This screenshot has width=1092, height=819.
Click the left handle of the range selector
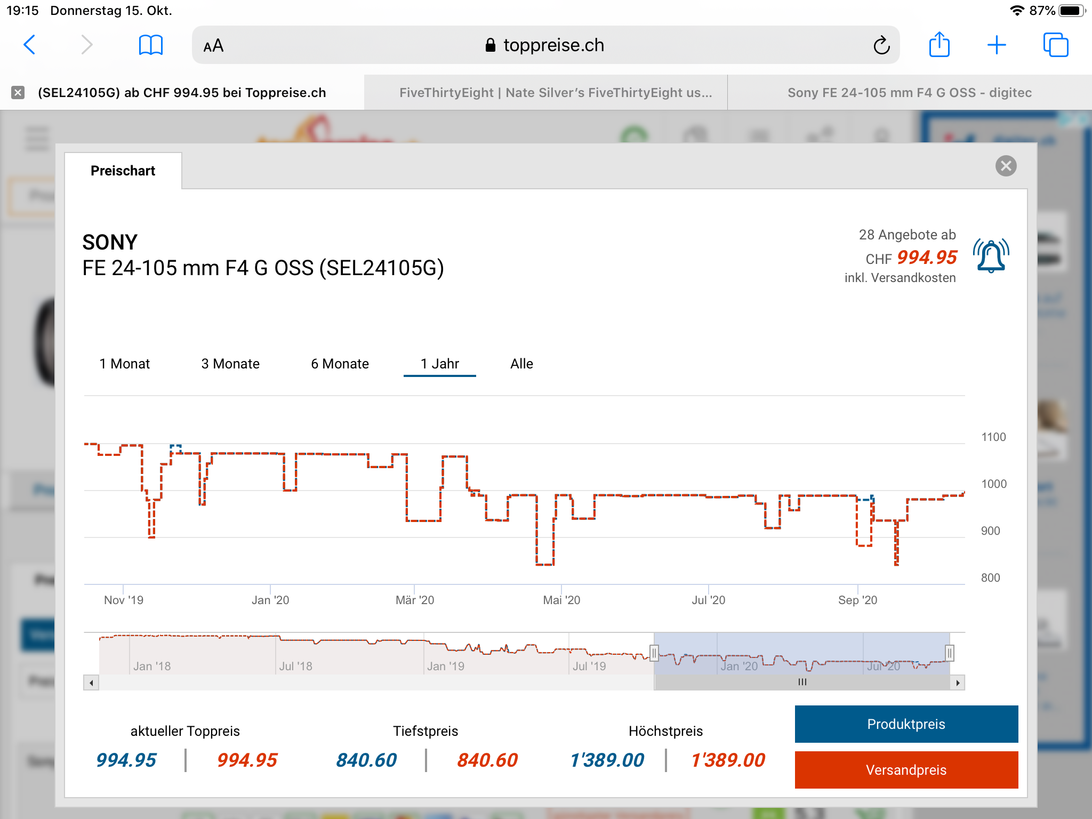654,653
